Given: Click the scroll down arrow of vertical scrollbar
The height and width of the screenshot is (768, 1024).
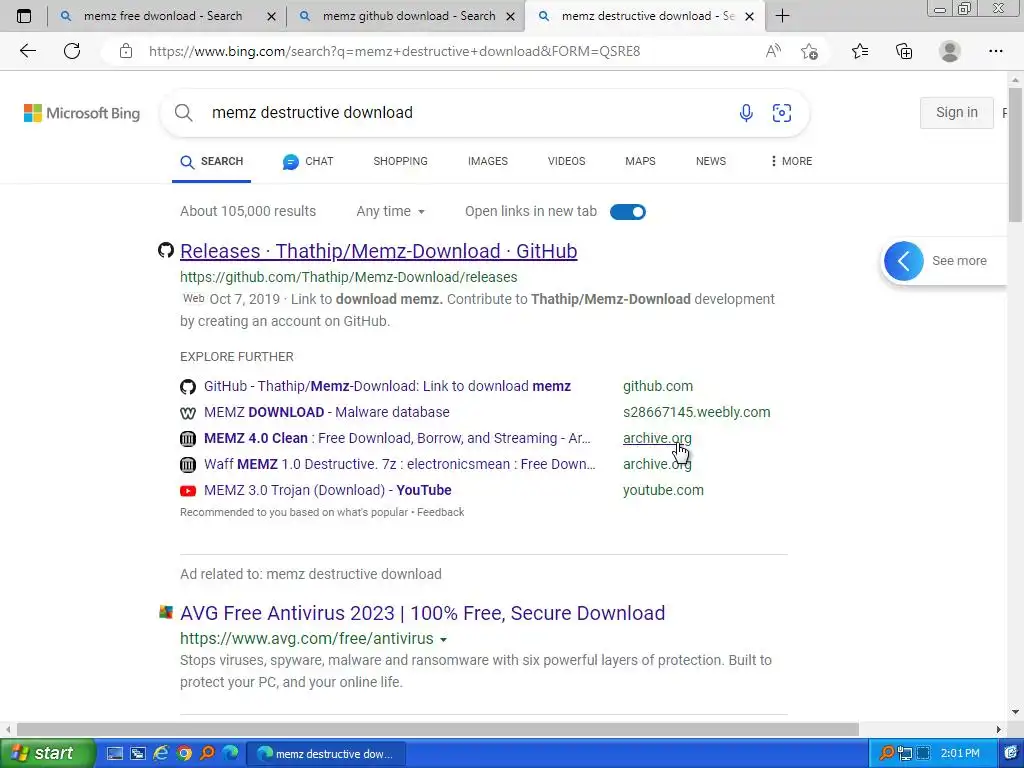Looking at the screenshot, I should click(x=1015, y=712).
